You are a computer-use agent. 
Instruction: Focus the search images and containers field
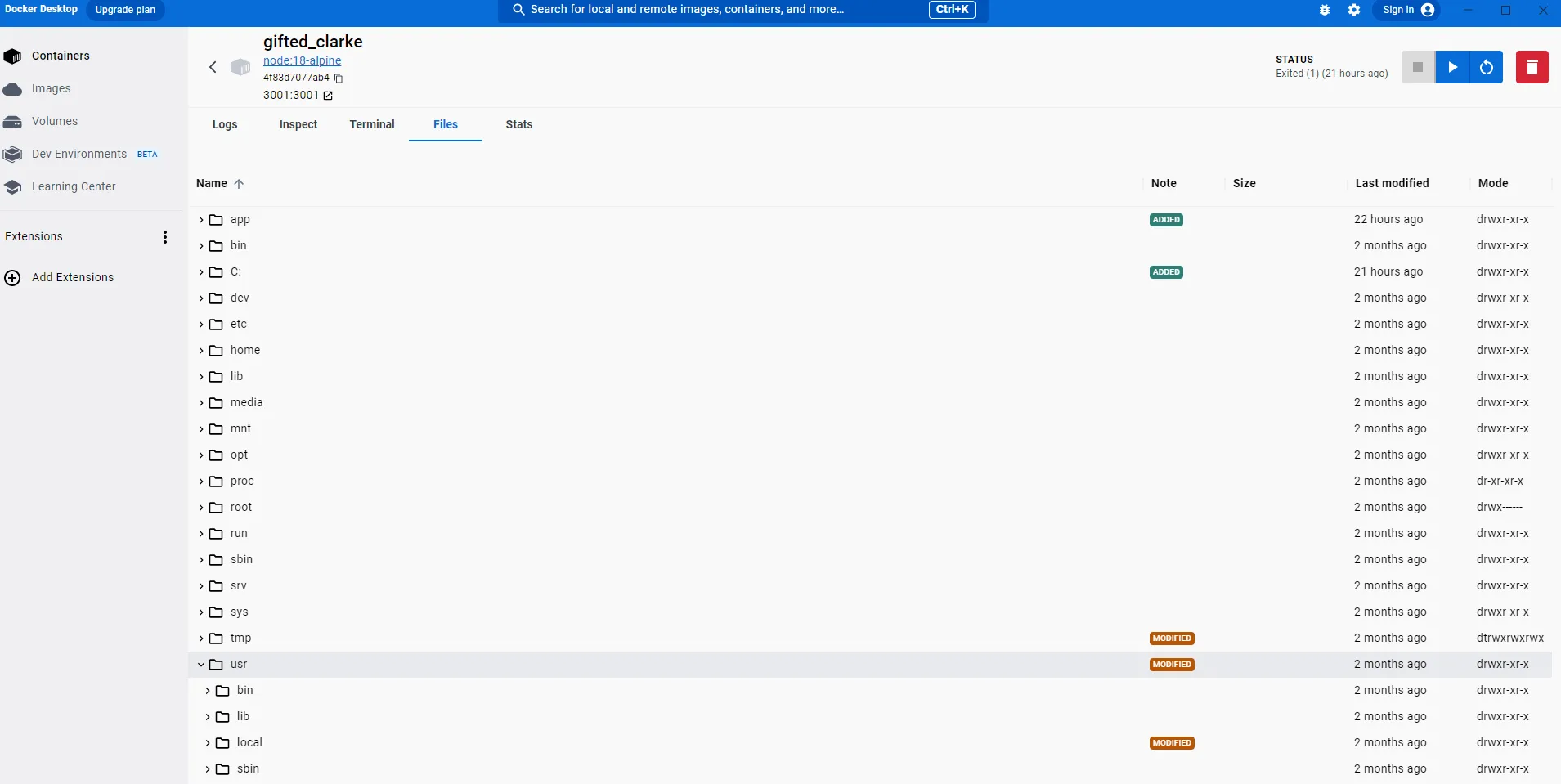[x=743, y=10]
